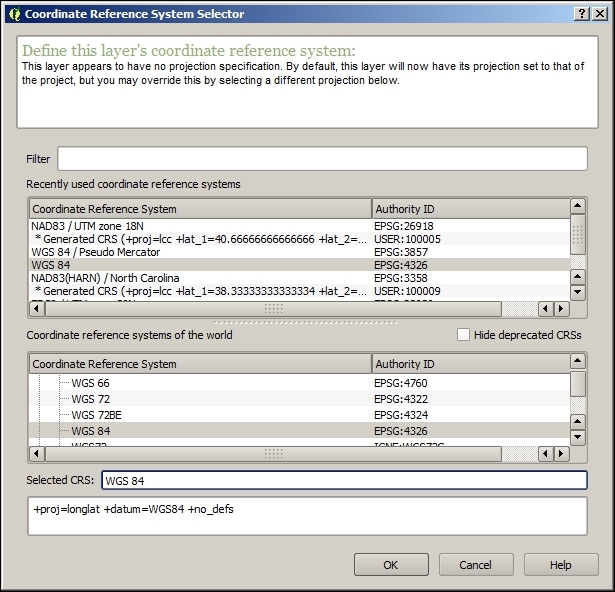Click the question mark title bar button

582,14
